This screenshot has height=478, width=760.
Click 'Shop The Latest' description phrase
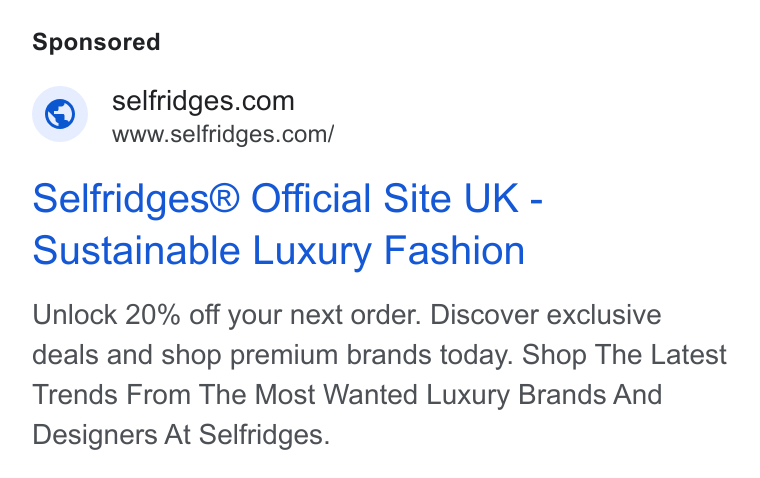tap(624, 354)
